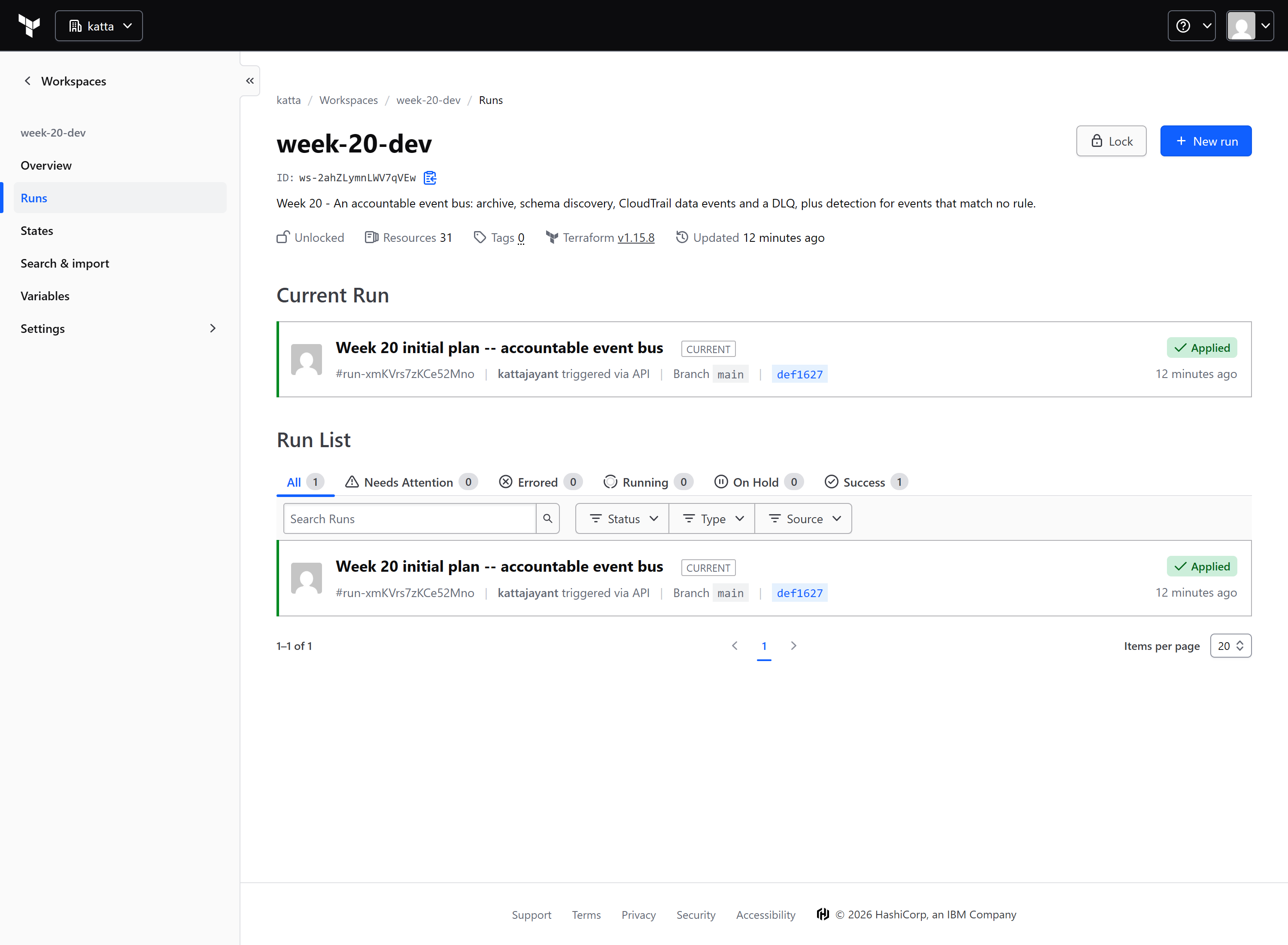Viewport: 1288px width, 945px height.
Task: Select page 1 in pagination
Action: pos(764,646)
